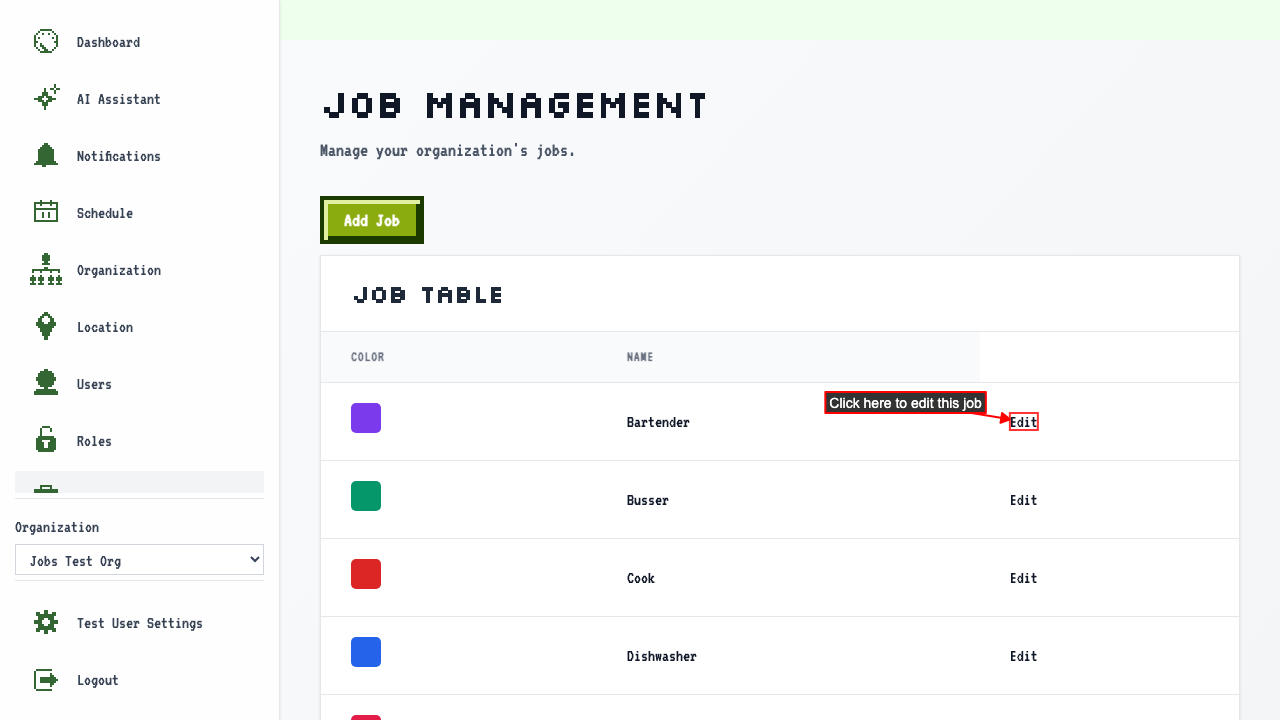Open the Organization dropdown showing Jobs Test Org
1280x720 pixels.
point(139,560)
